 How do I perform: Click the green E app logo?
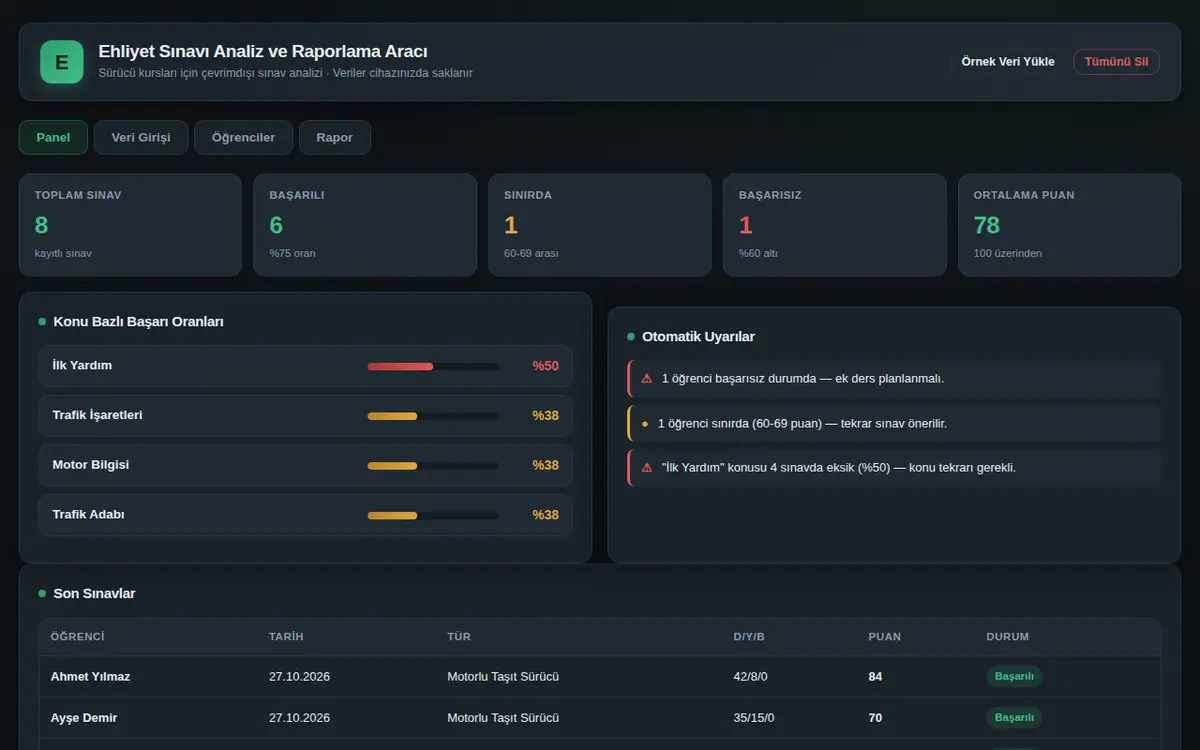pyautogui.click(x=61, y=62)
